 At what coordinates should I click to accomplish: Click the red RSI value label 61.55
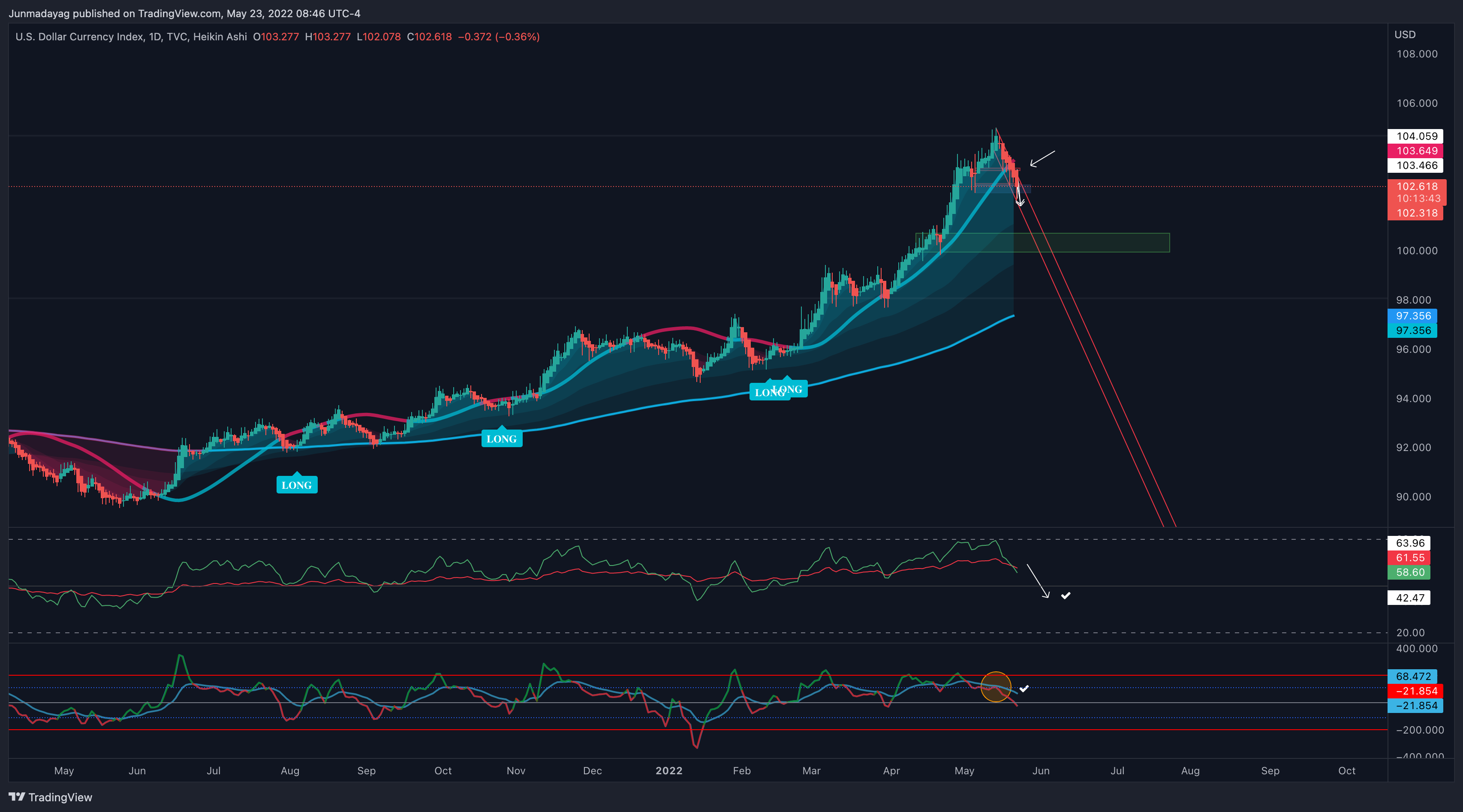click(1409, 558)
